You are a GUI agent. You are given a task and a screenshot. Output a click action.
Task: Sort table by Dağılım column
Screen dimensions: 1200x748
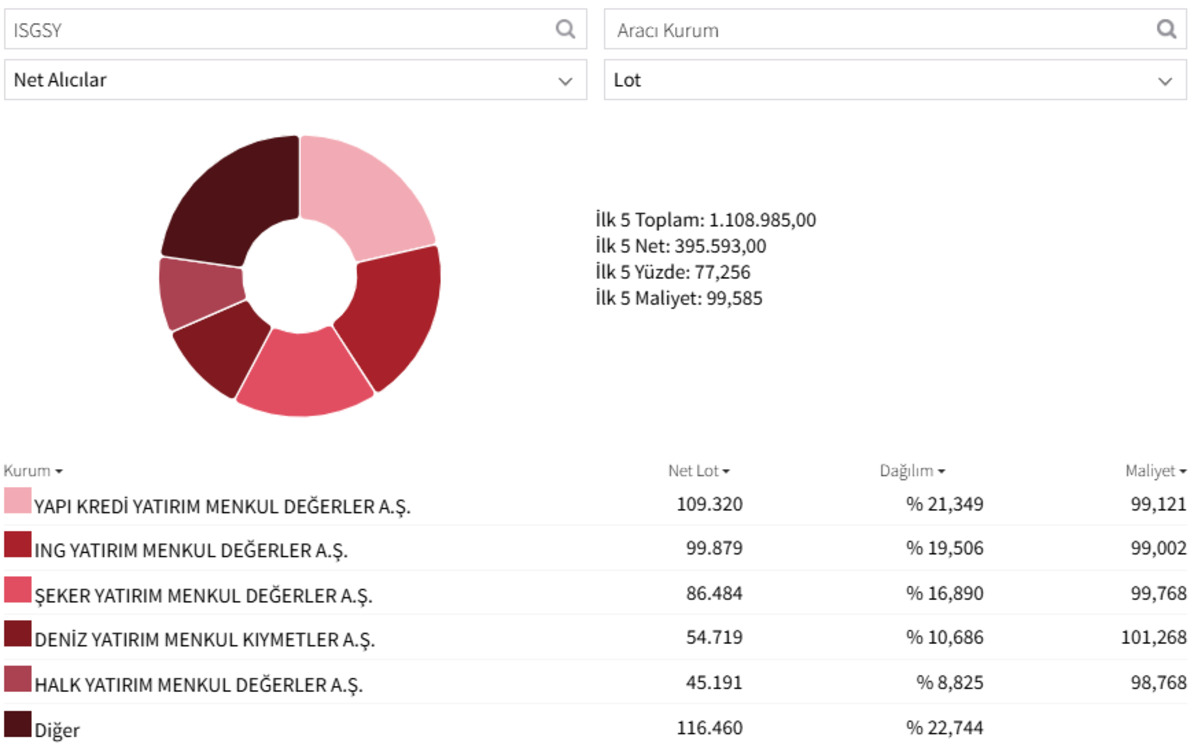click(912, 470)
